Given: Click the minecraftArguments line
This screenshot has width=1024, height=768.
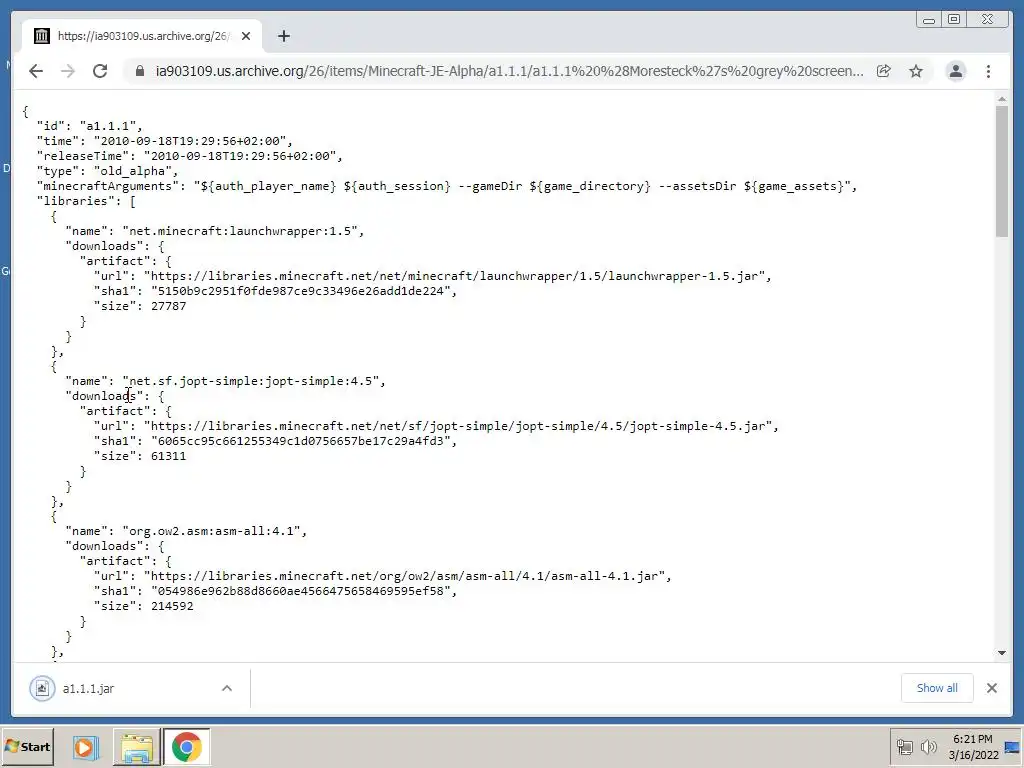Looking at the screenshot, I should [x=447, y=186].
